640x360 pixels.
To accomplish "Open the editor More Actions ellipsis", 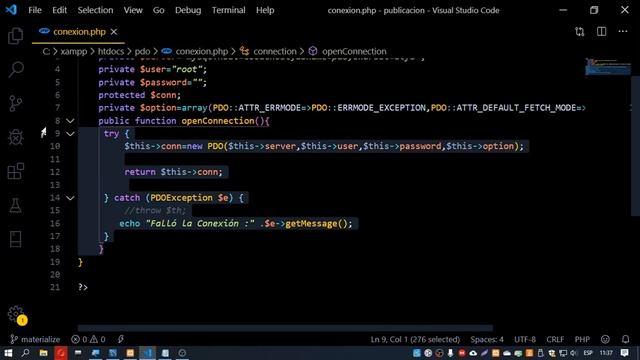I will 623,31.
